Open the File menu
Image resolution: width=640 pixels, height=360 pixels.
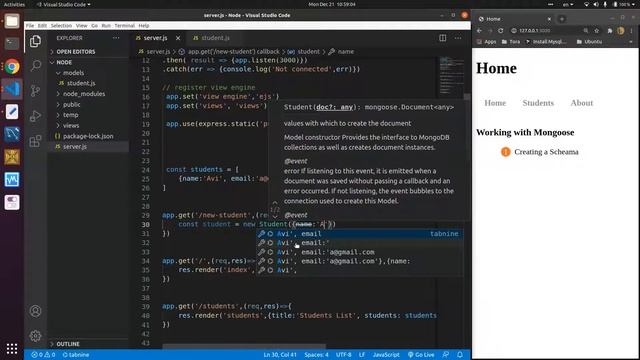click(x=30, y=25)
